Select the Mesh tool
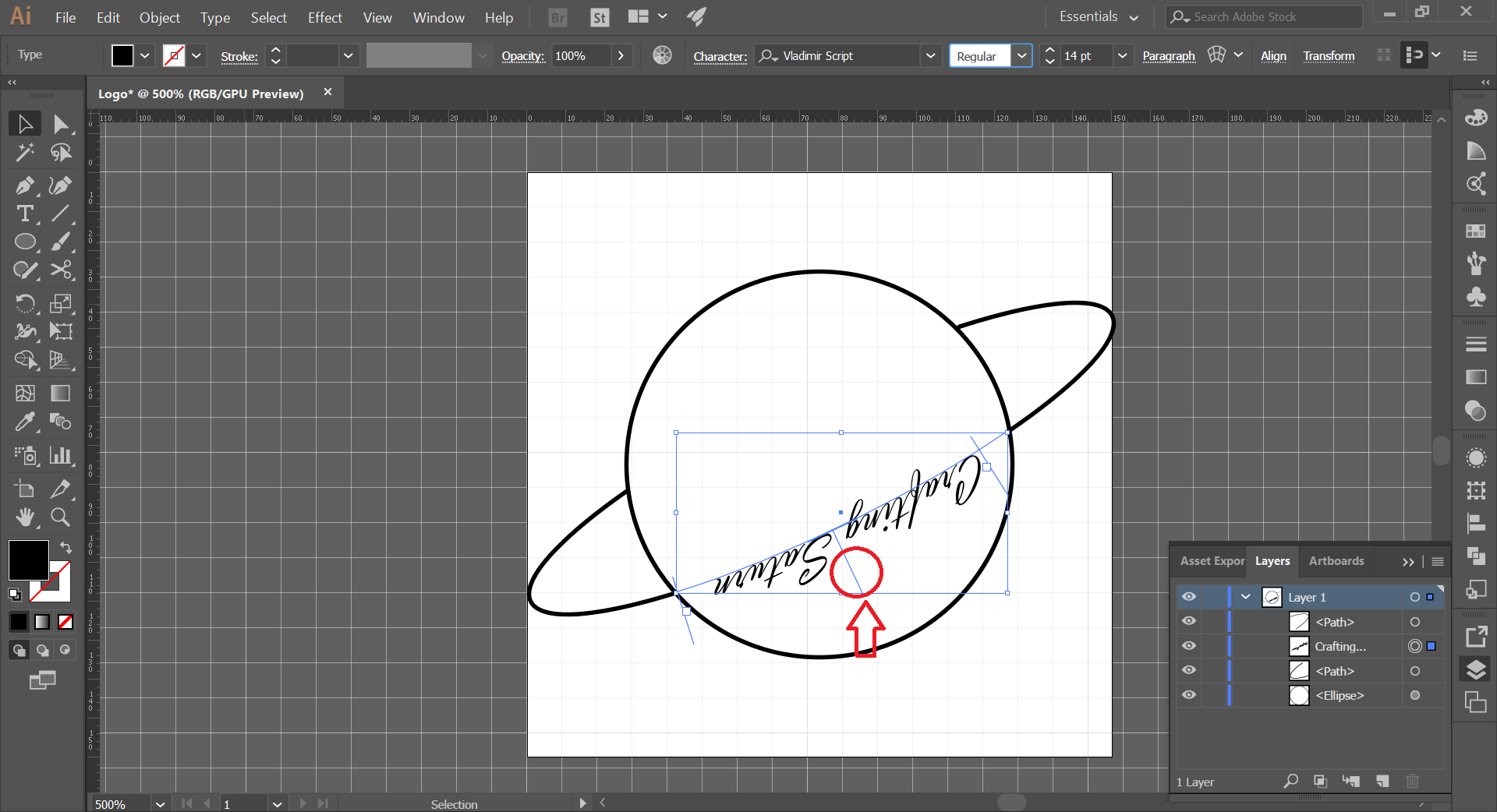 coord(25,393)
